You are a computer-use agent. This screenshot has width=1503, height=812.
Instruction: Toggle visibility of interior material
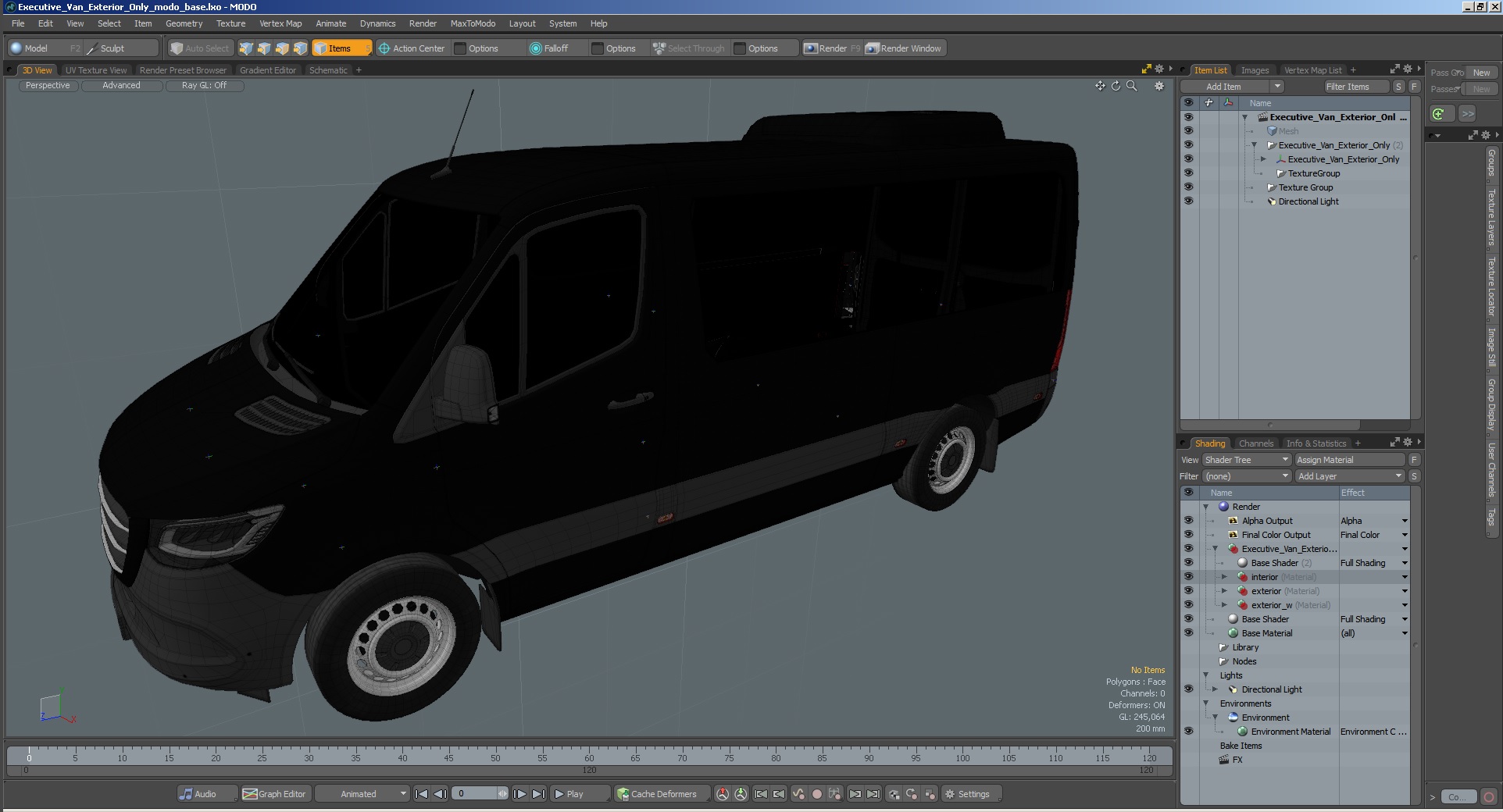tap(1188, 577)
